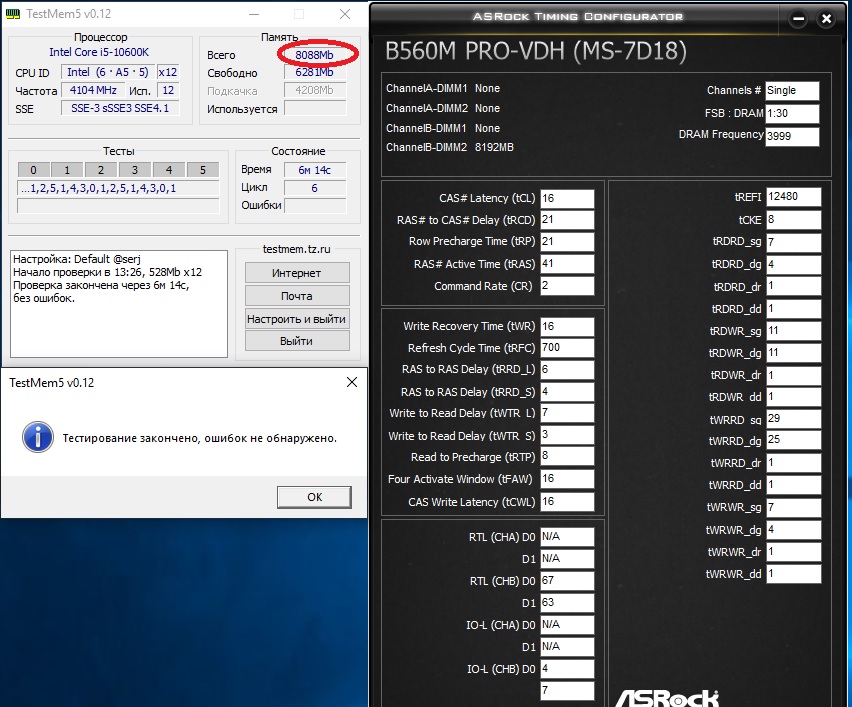Viewport: 852px width, 707px height.
Task: Click the Command Rate (CR) field
Action: click(567, 286)
